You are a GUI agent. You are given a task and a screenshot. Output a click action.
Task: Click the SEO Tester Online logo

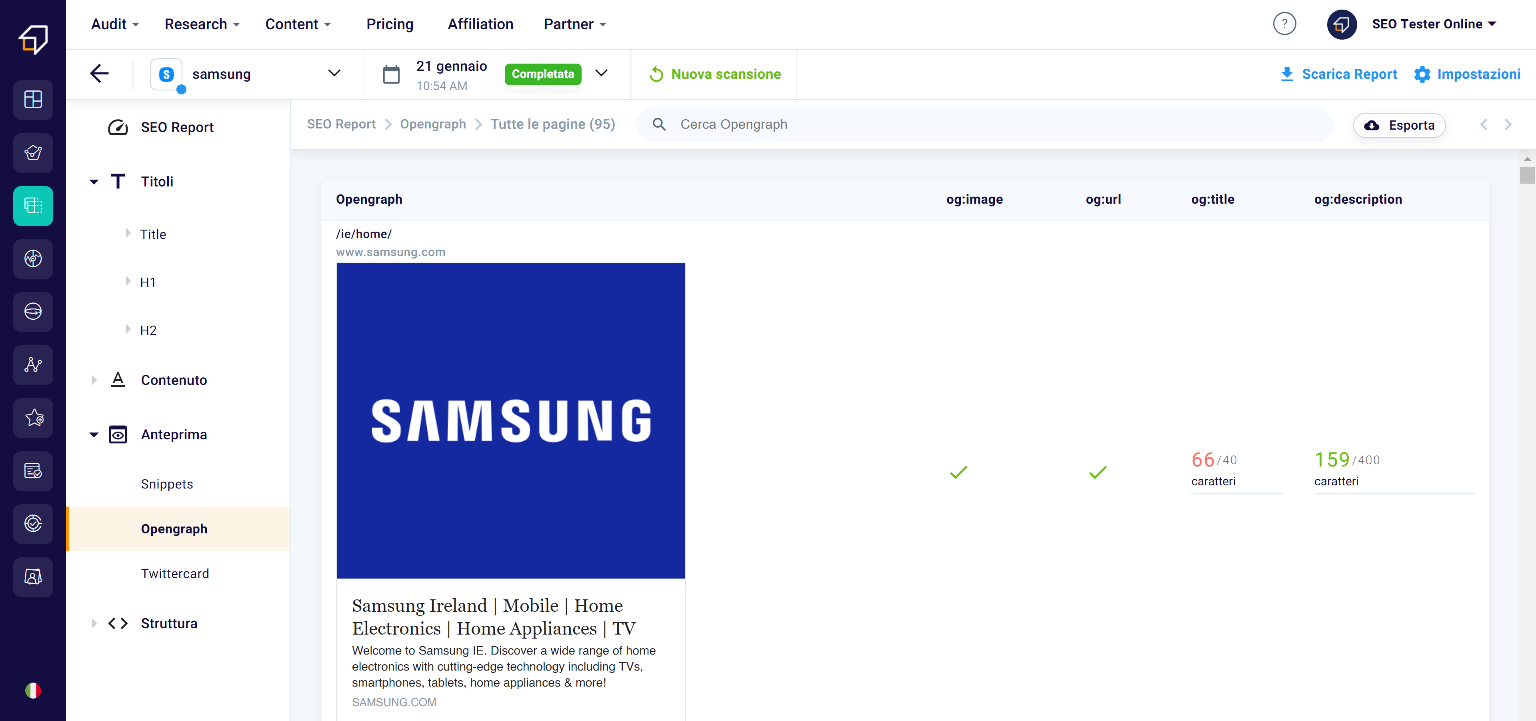click(33, 39)
